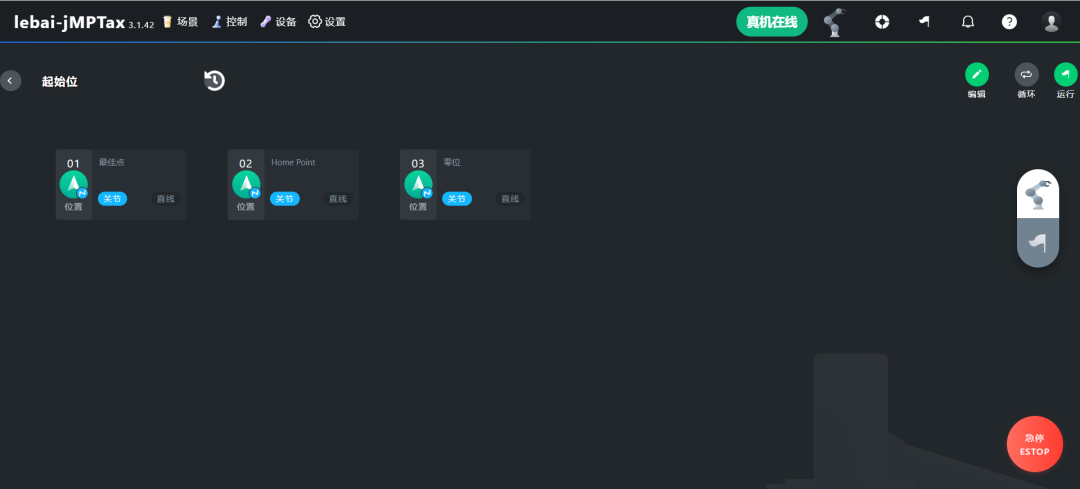Click the 真机在线 status button

(771, 22)
